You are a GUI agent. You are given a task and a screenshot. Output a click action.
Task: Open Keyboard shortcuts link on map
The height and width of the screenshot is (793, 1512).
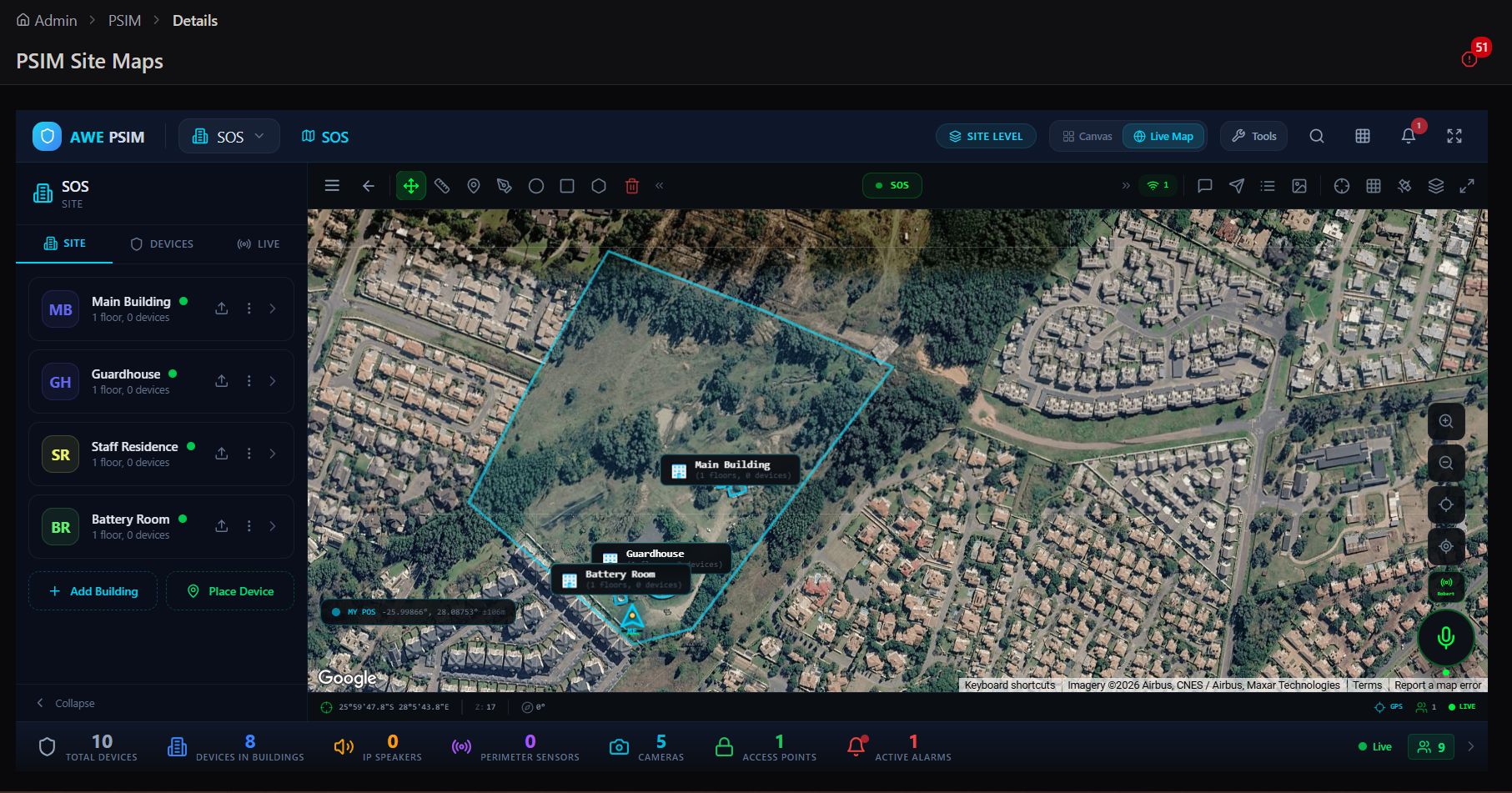pos(1010,685)
